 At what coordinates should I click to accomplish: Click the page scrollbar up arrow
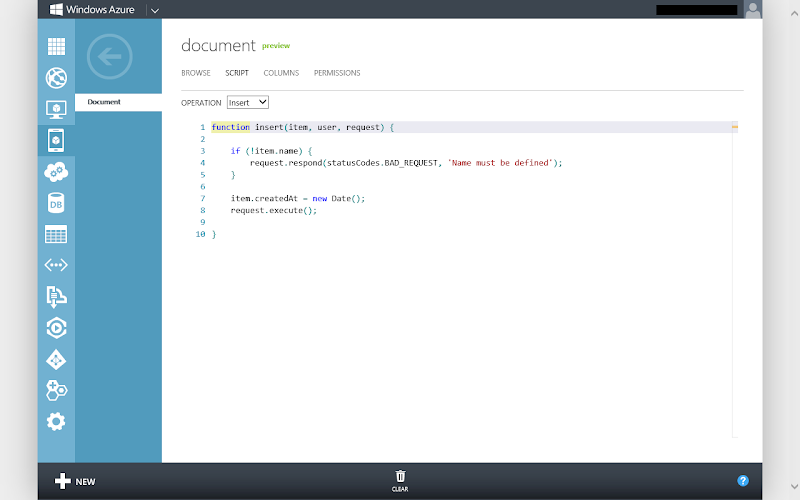tap(794, 14)
